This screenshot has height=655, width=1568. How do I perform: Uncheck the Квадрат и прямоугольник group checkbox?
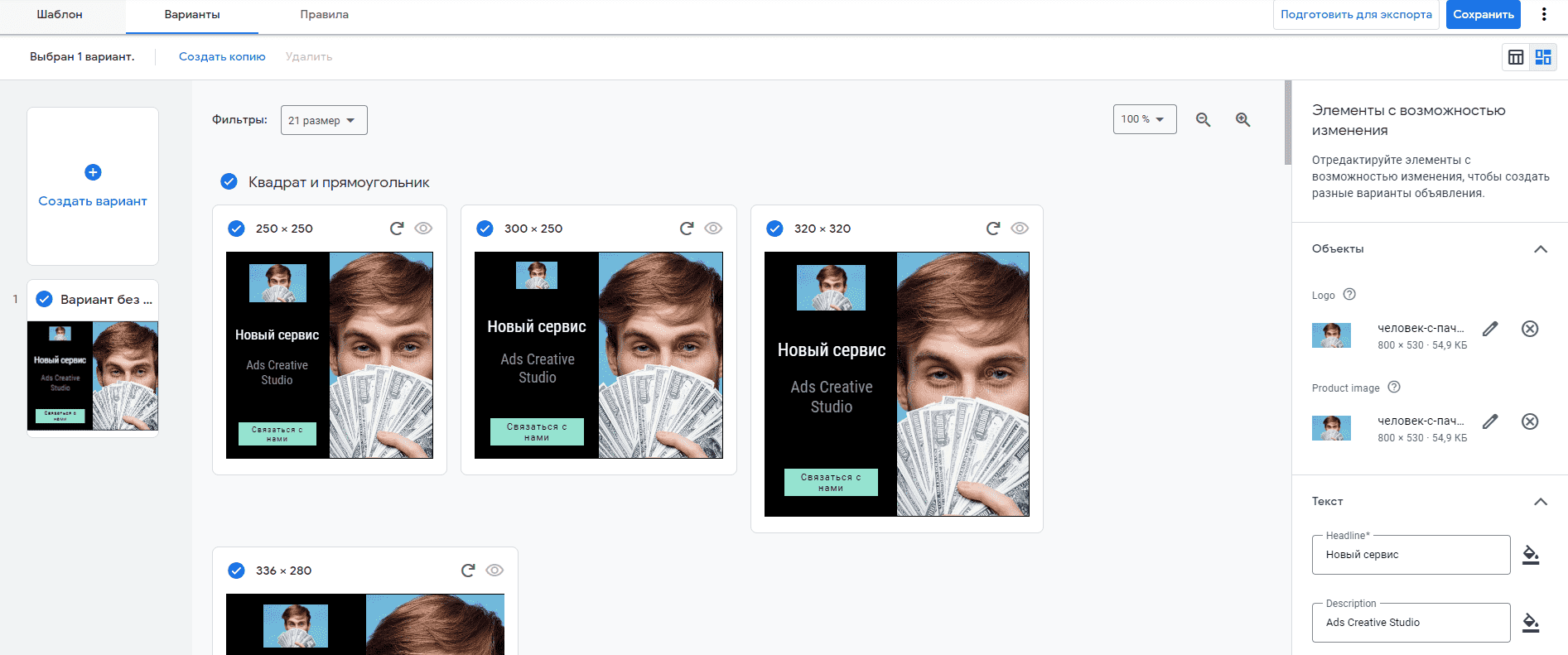229,181
